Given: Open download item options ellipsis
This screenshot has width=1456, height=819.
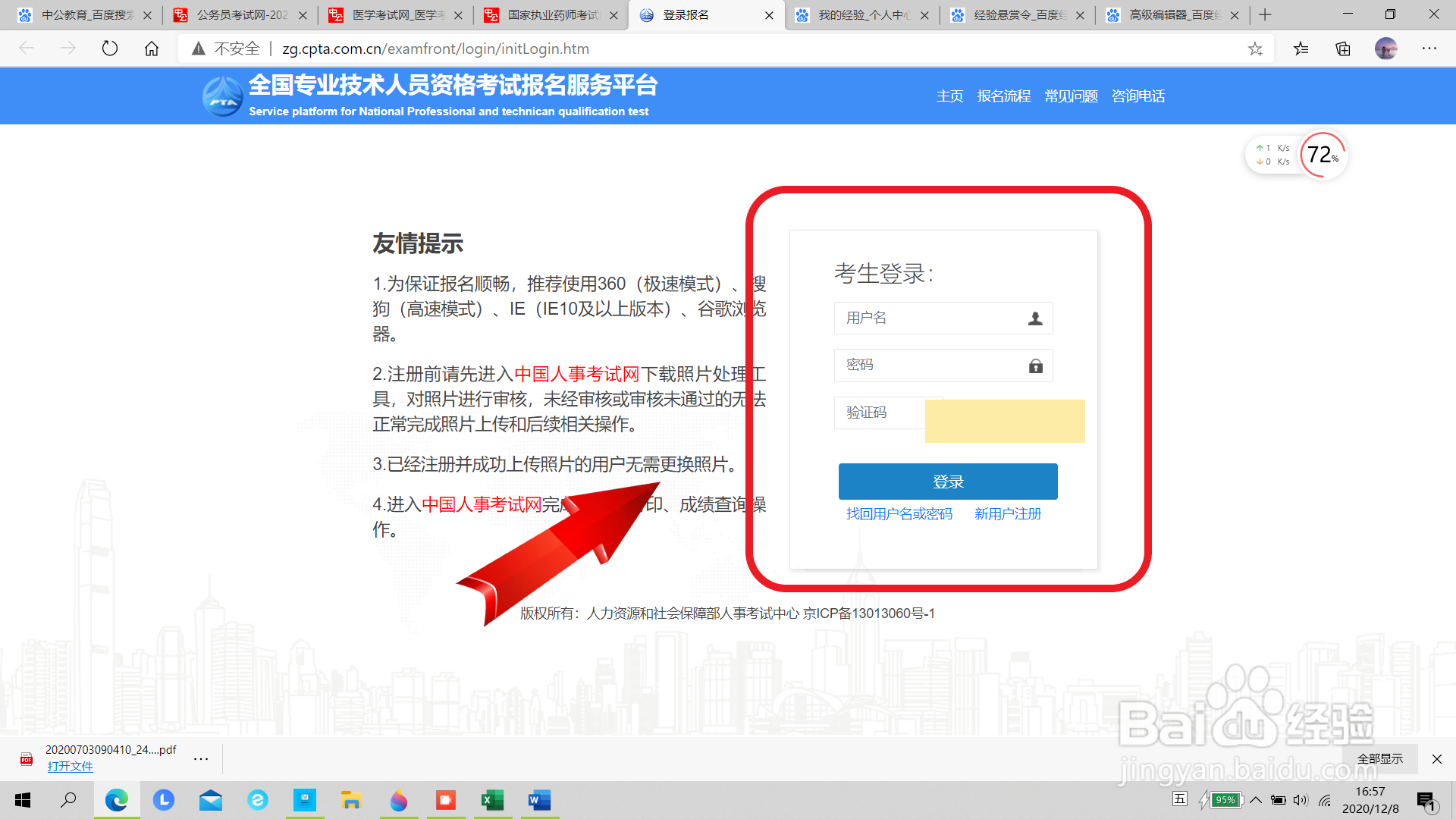Looking at the screenshot, I should [201, 758].
